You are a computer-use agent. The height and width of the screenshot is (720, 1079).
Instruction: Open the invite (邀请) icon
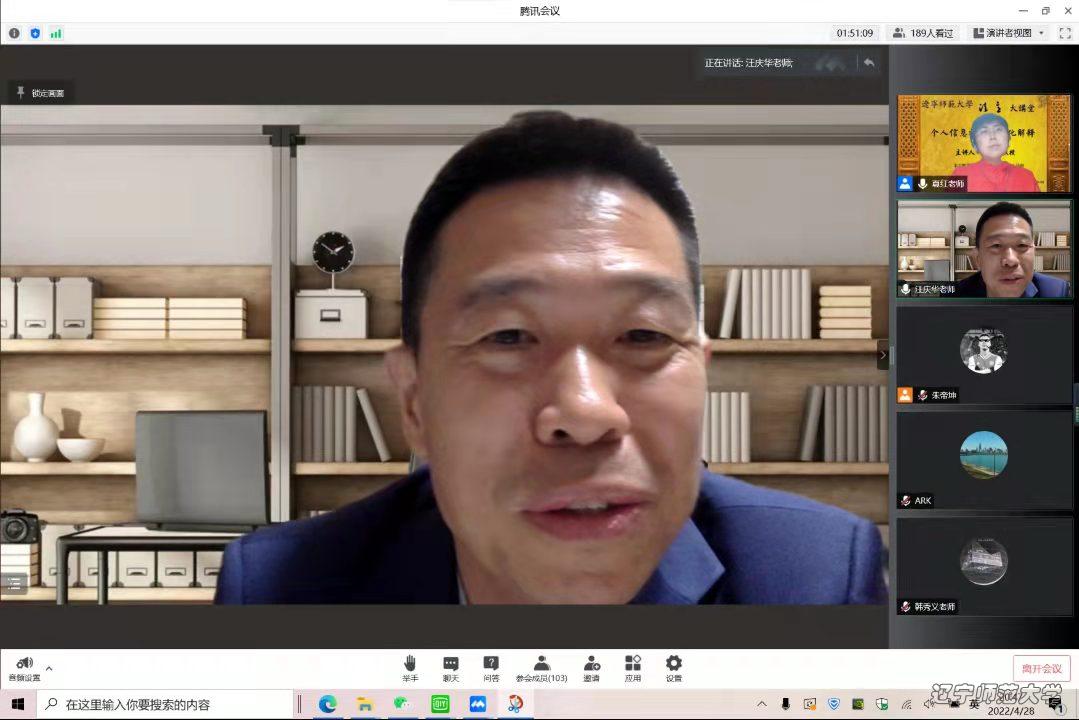[x=591, y=667]
